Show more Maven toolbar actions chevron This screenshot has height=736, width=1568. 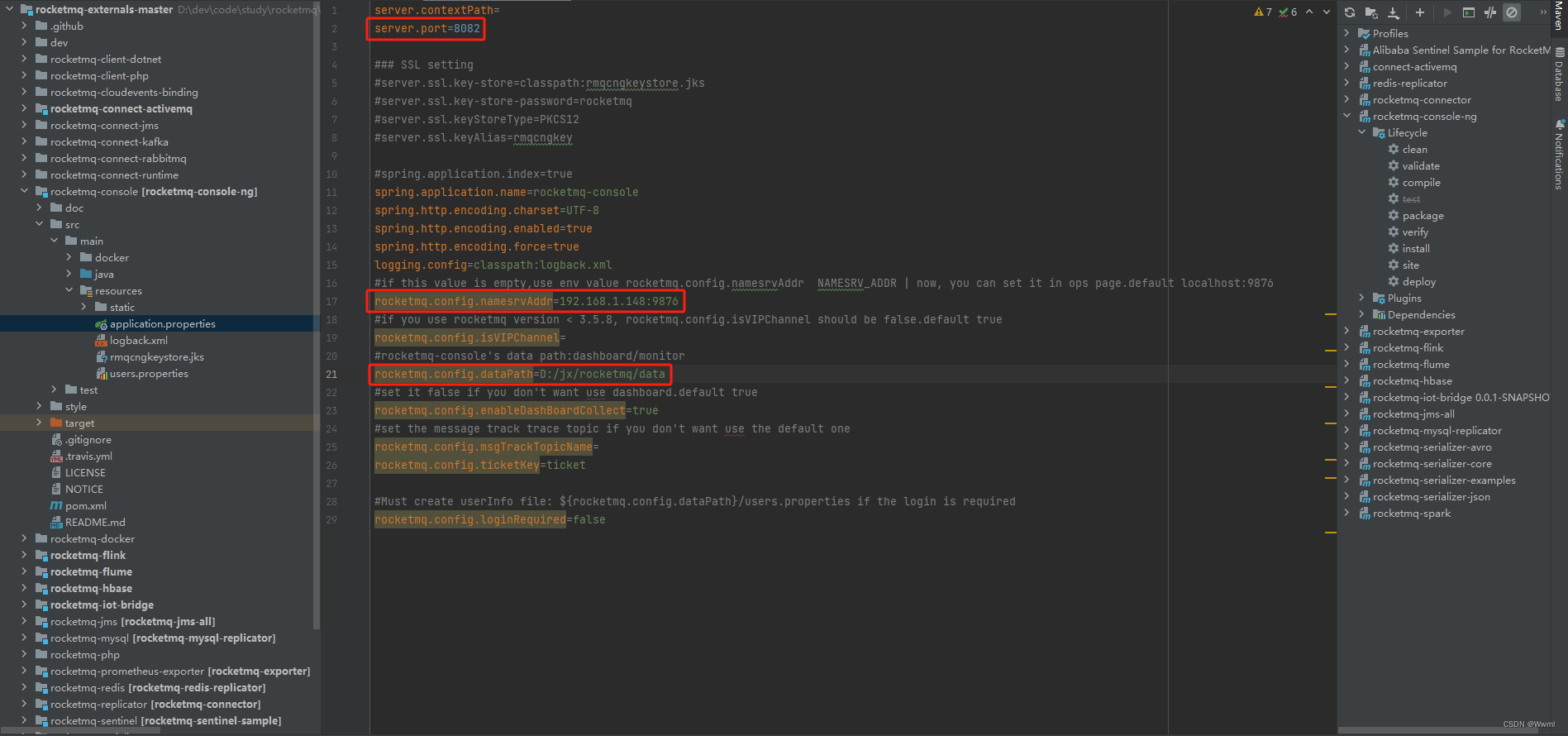point(1542,12)
